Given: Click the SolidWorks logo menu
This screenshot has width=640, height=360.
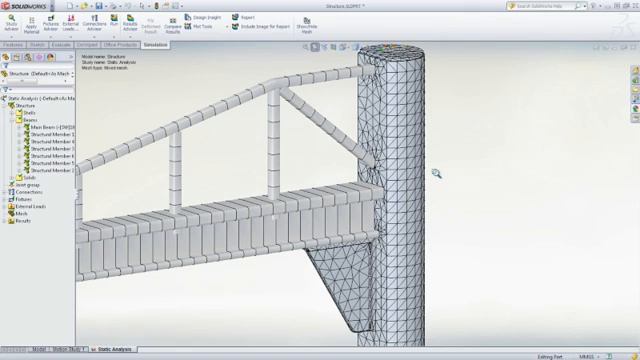Looking at the screenshot, I should coord(25,6).
